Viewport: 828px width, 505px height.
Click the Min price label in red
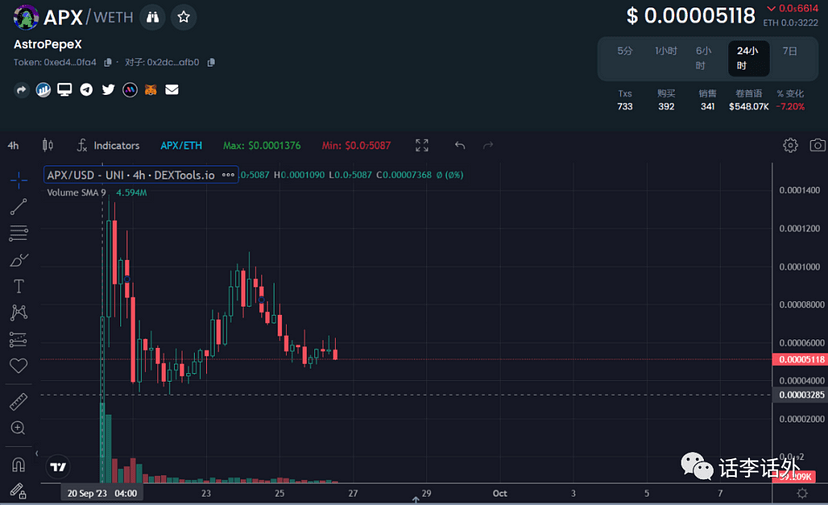click(356, 145)
